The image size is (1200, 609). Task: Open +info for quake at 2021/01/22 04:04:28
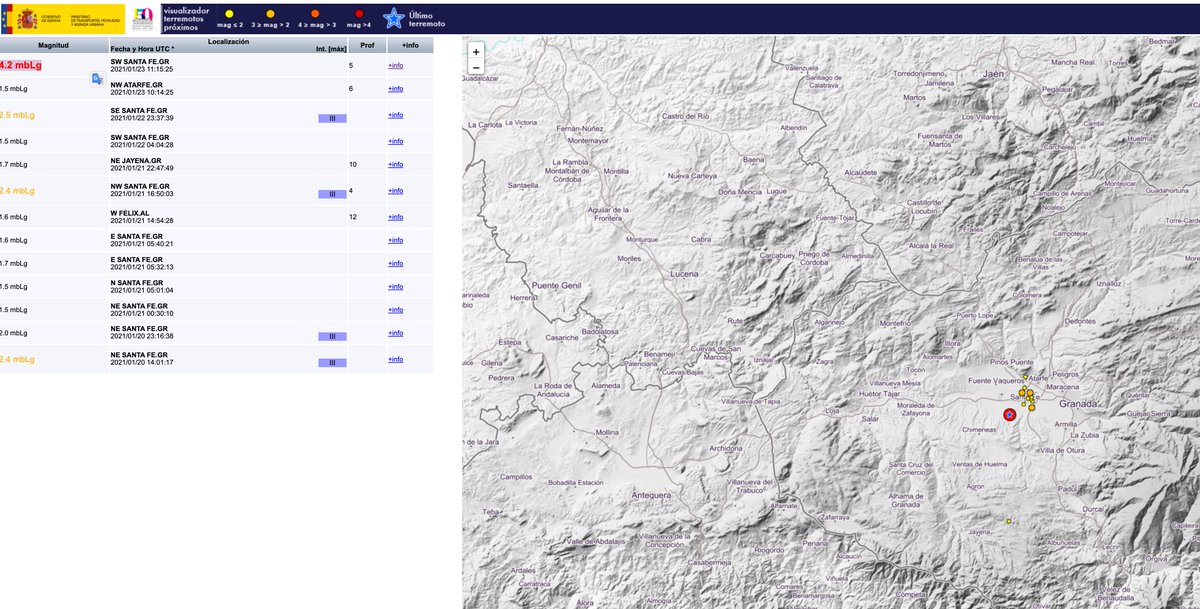click(x=396, y=141)
